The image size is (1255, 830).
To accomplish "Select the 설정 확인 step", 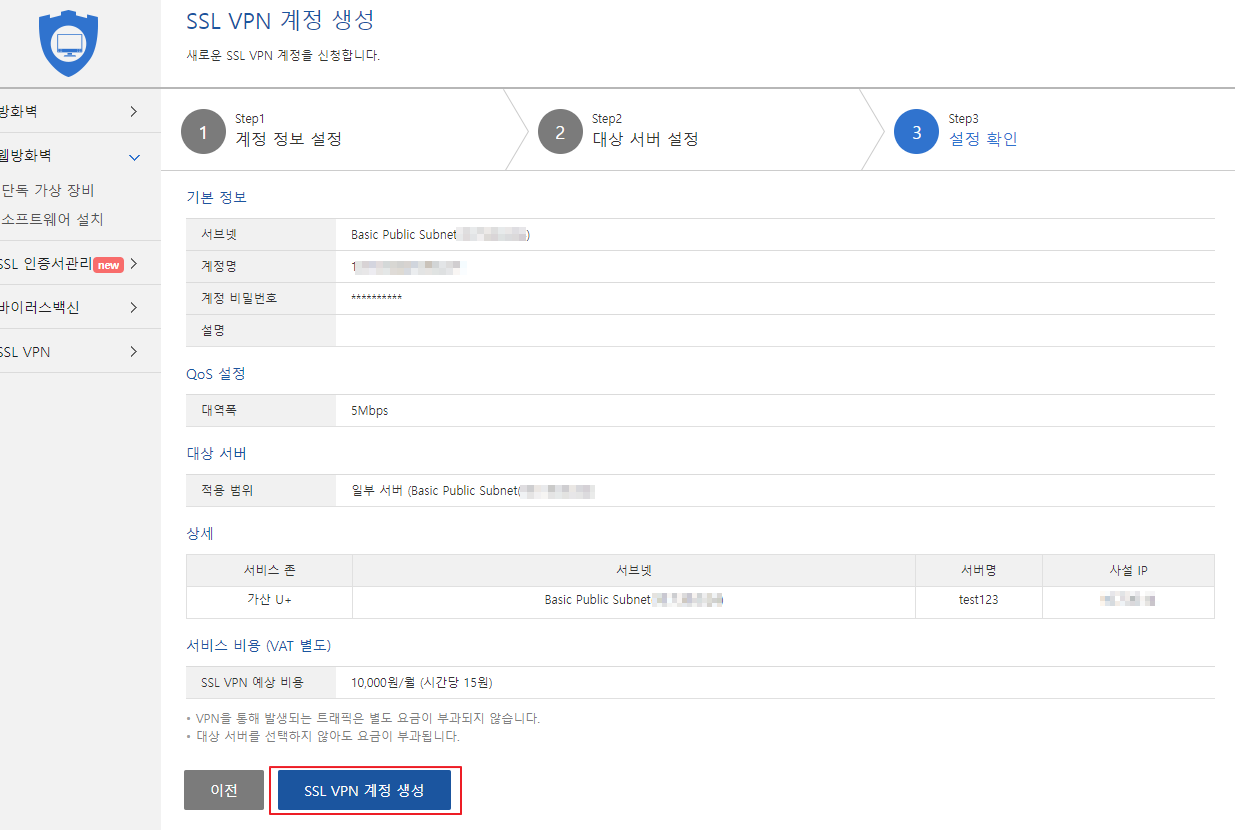I will [x=983, y=139].
